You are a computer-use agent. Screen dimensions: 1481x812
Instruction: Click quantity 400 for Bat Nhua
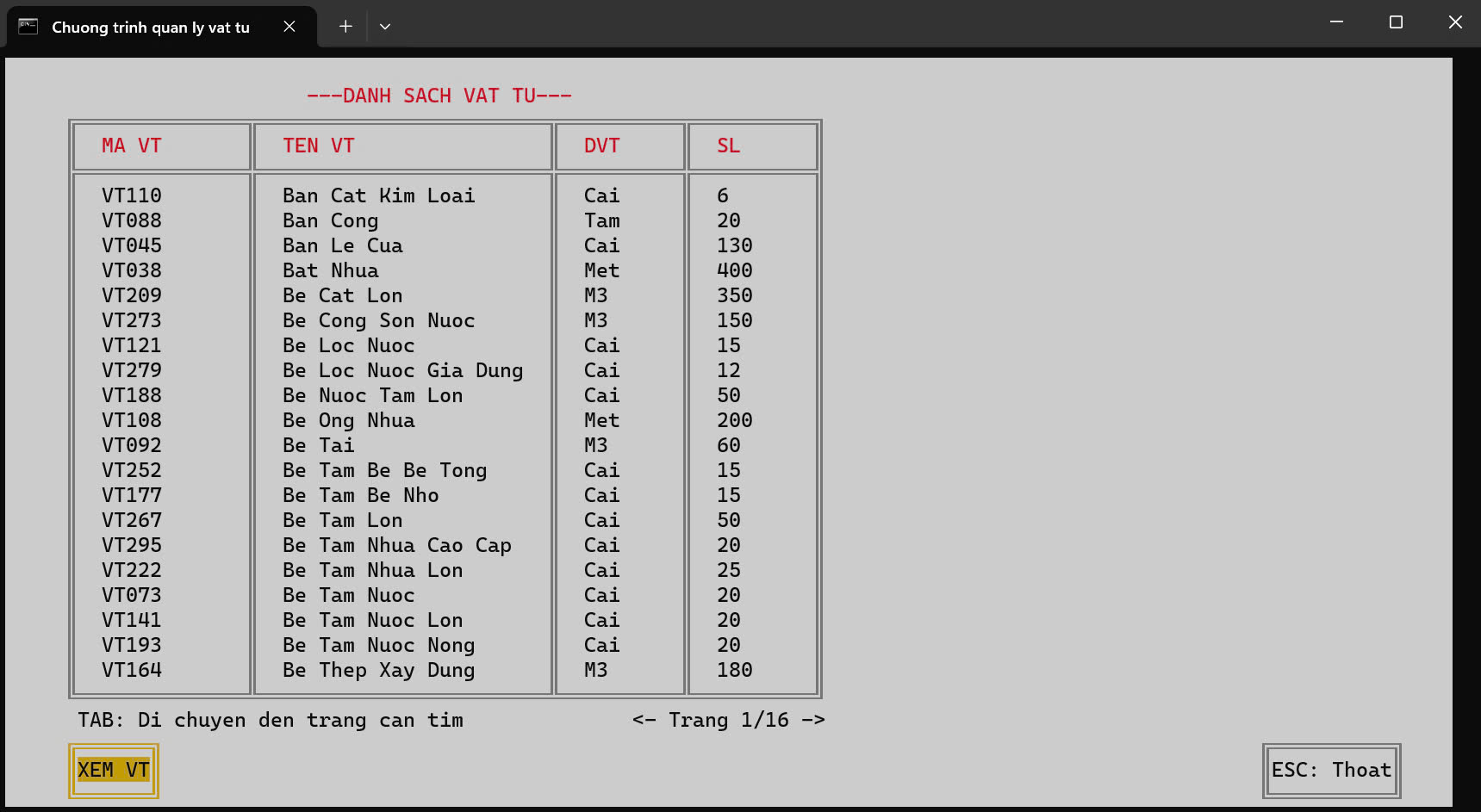(x=735, y=271)
